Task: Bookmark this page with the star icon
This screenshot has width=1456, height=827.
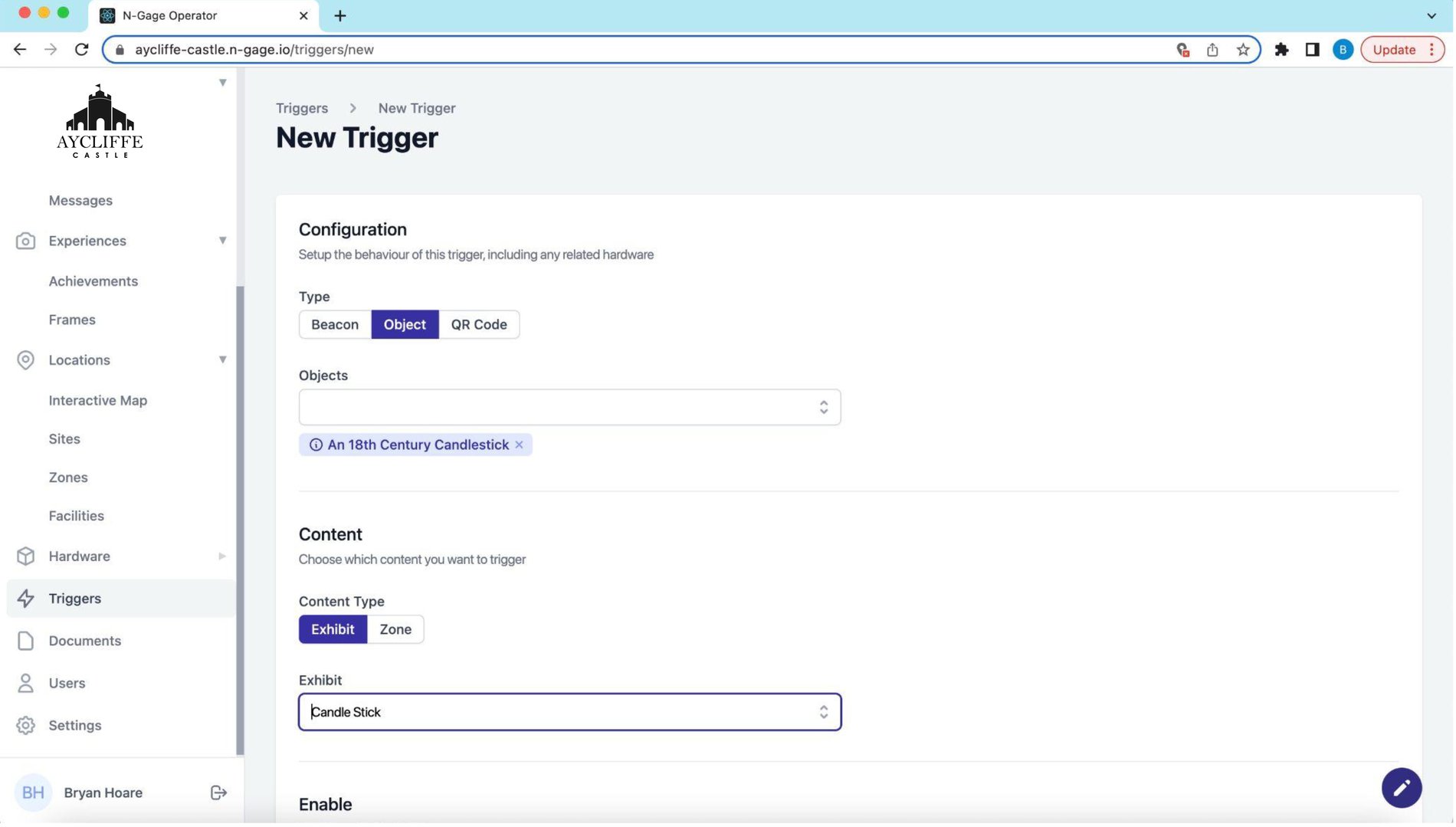Action: pyautogui.click(x=1244, y=50)
